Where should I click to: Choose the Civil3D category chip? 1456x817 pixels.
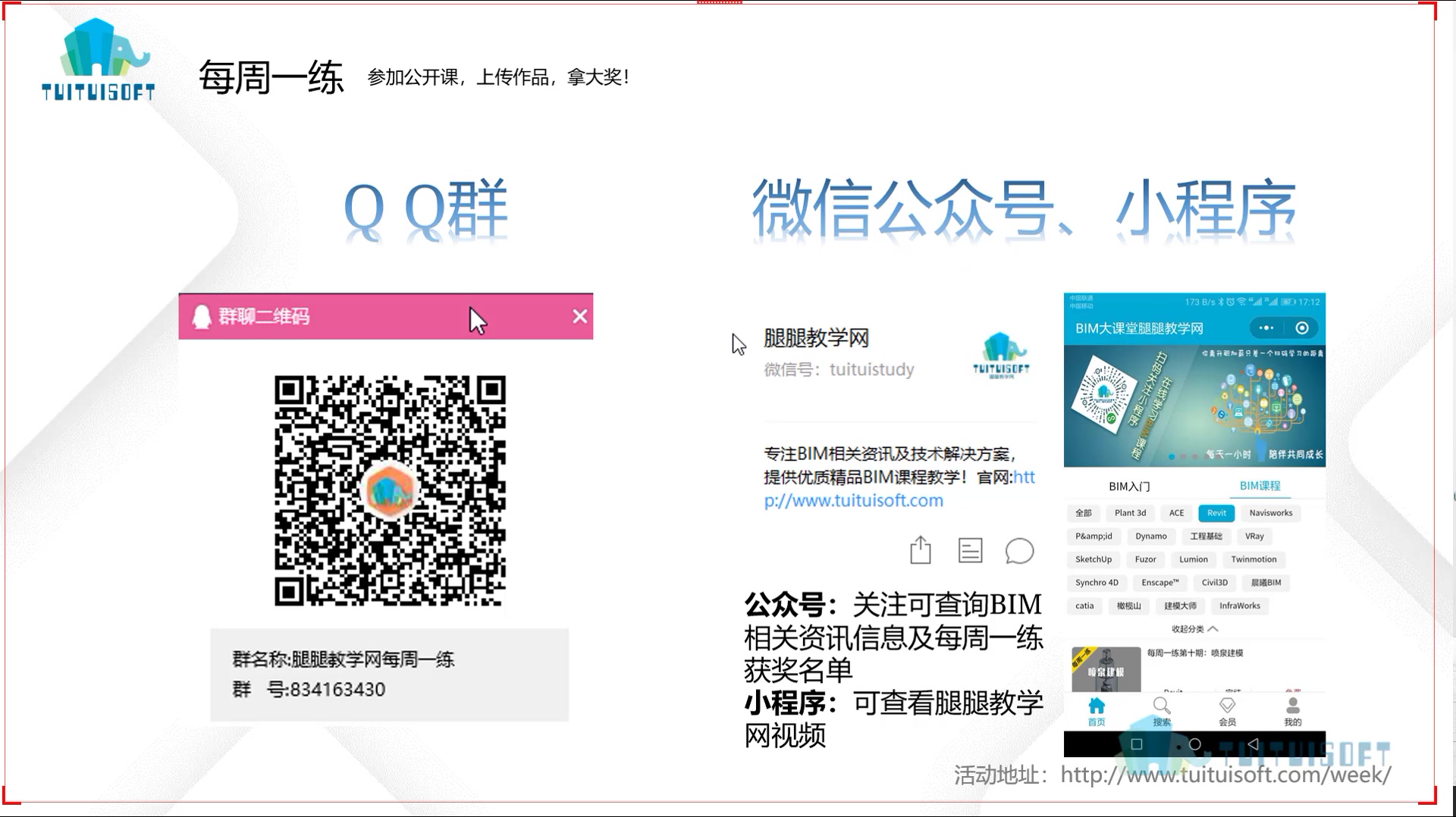tap(1214, 583)
